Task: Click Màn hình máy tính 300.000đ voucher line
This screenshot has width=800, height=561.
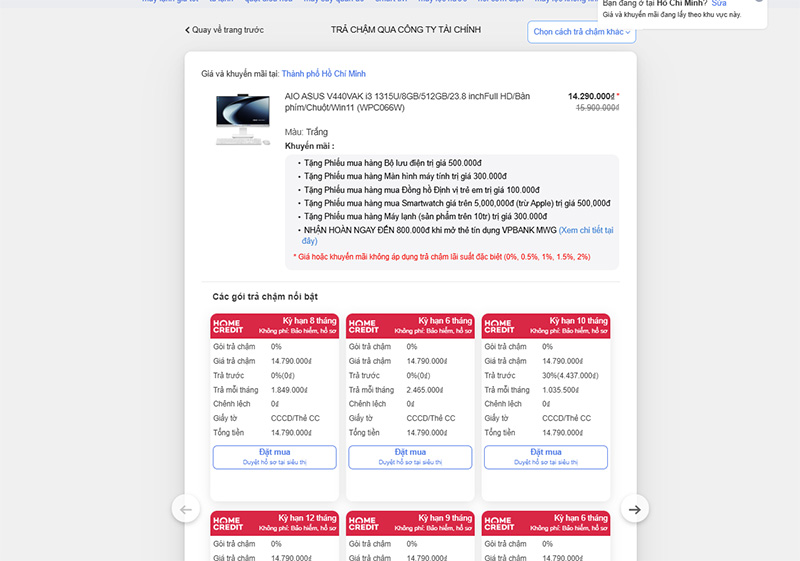Action: click(405, 176)
